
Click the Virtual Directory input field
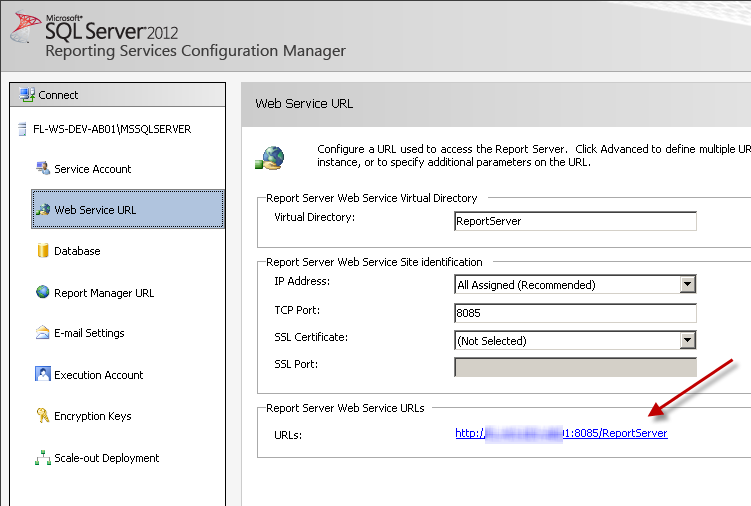(575, 221)
